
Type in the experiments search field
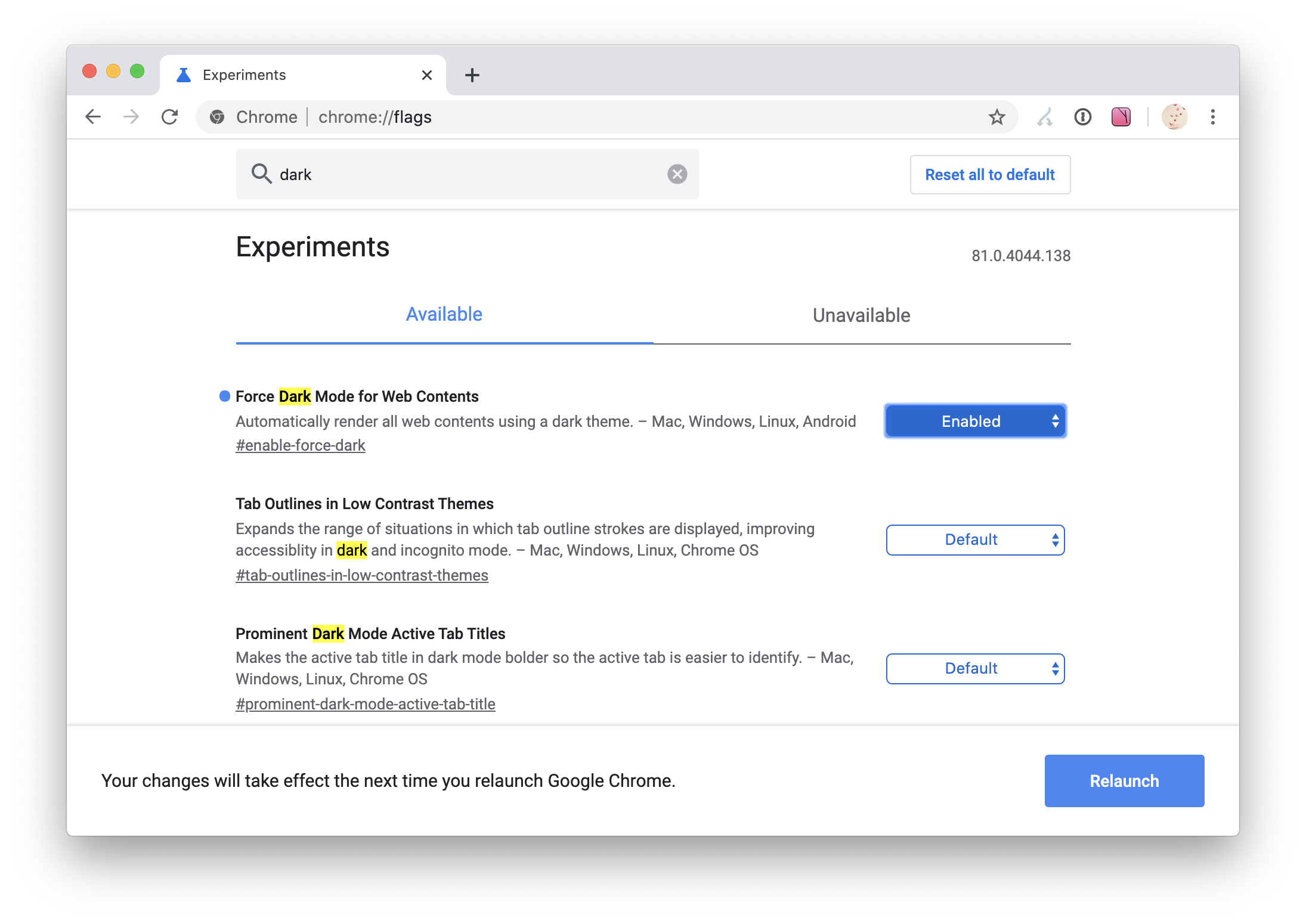click(465, 175)
